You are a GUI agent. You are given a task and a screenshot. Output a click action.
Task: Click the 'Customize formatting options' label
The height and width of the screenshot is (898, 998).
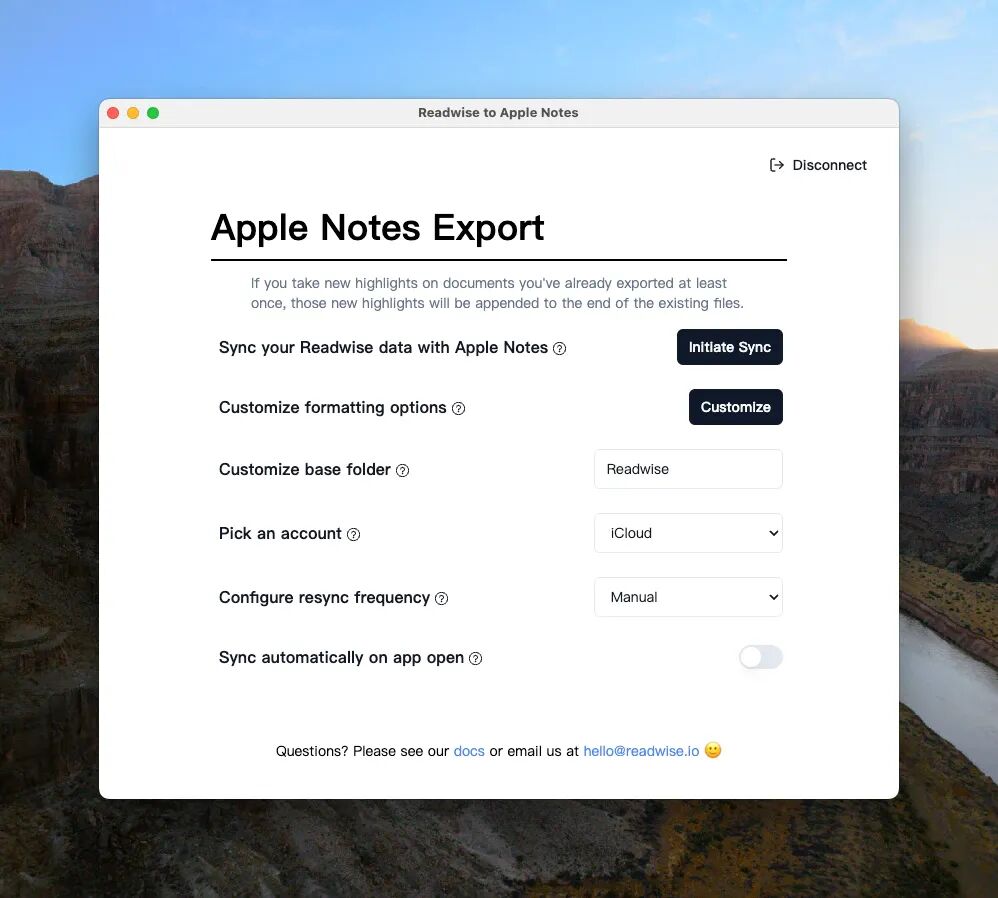[x=333, y=407]
